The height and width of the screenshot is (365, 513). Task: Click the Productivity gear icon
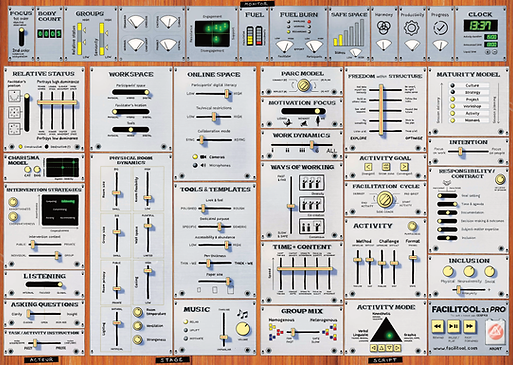pyautogui.click(x=412, y=28)
